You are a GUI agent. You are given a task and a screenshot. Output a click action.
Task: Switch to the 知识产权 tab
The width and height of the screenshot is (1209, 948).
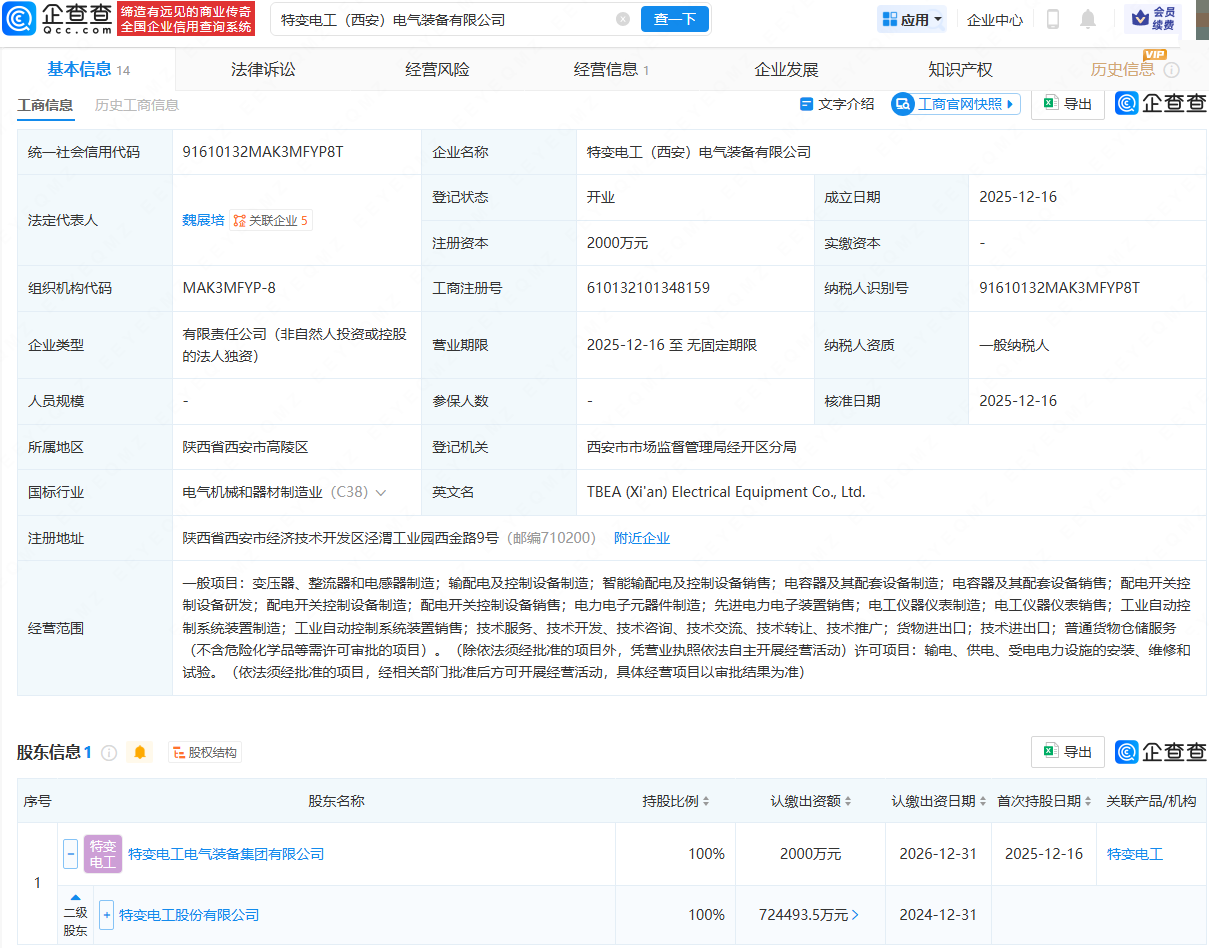tap(960, 69)
